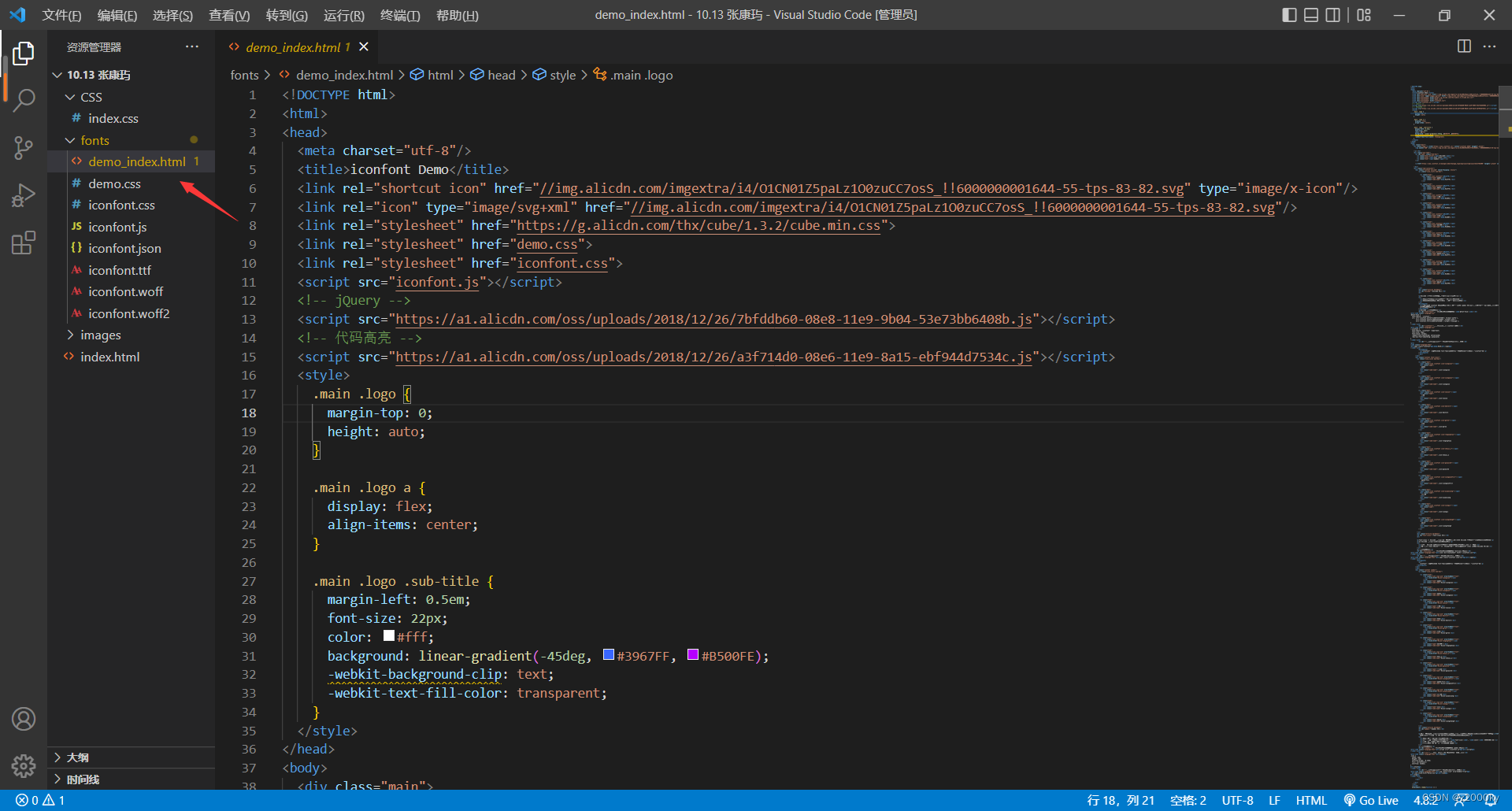Collapse the fonts folder

pos(70,140)
